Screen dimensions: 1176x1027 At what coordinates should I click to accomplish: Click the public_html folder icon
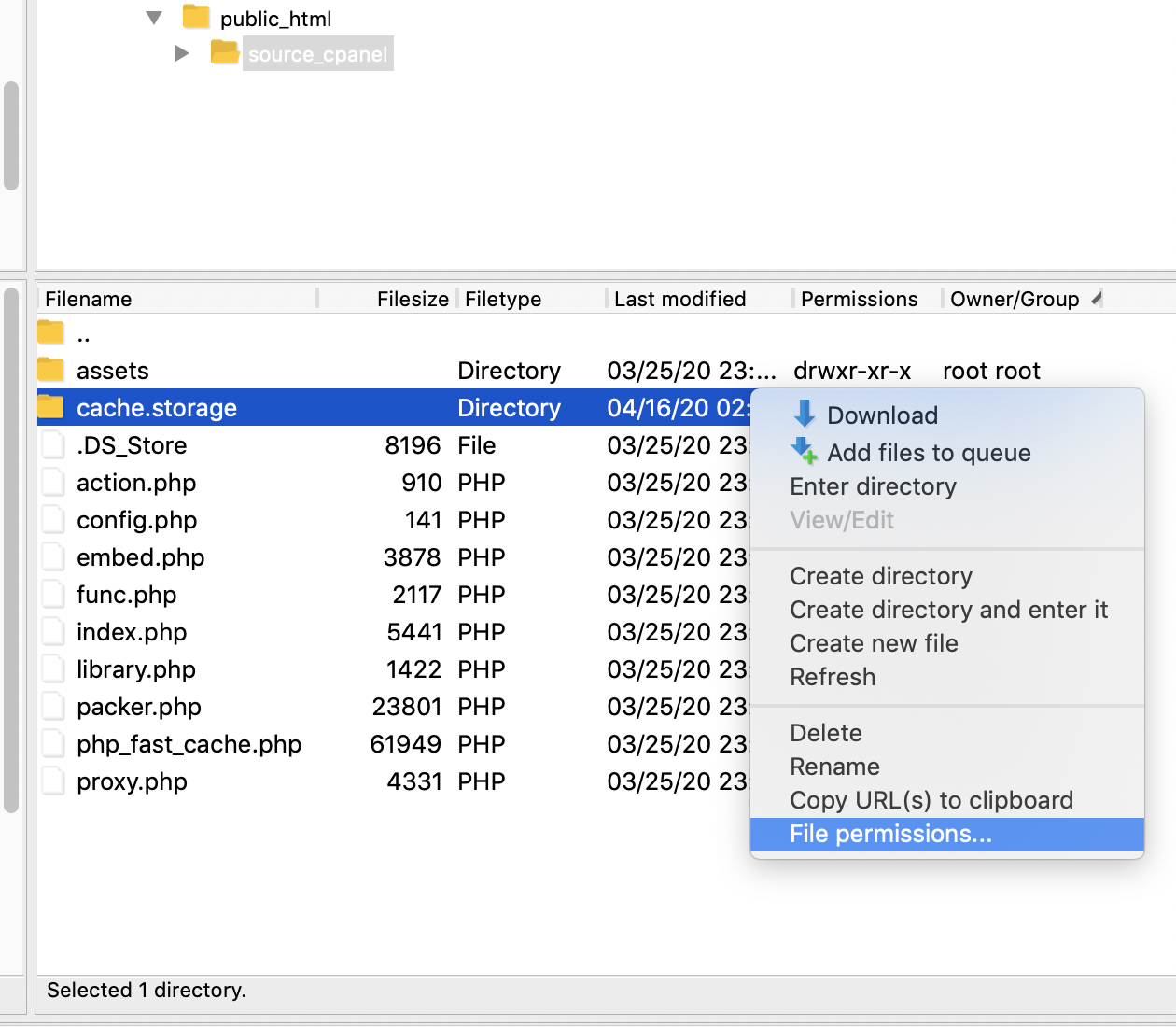[x=196, y=17]
